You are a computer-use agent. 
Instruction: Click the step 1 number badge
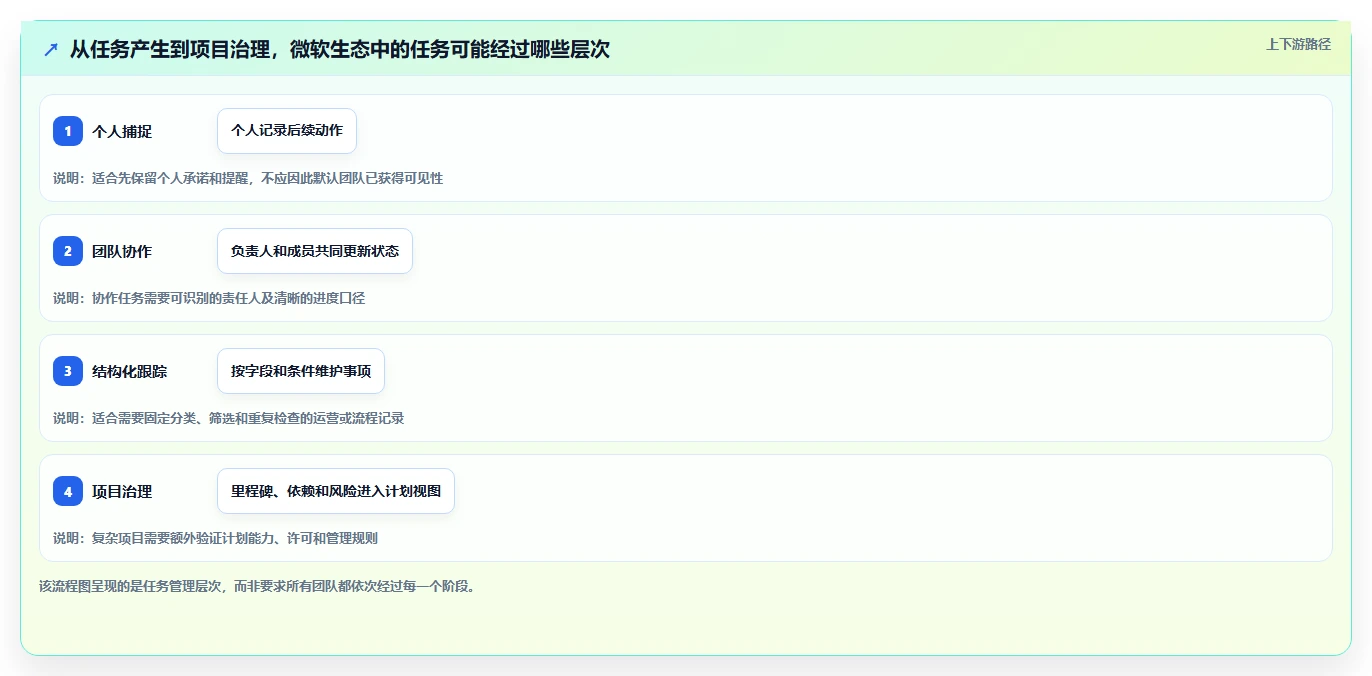(x=68, y=131)
